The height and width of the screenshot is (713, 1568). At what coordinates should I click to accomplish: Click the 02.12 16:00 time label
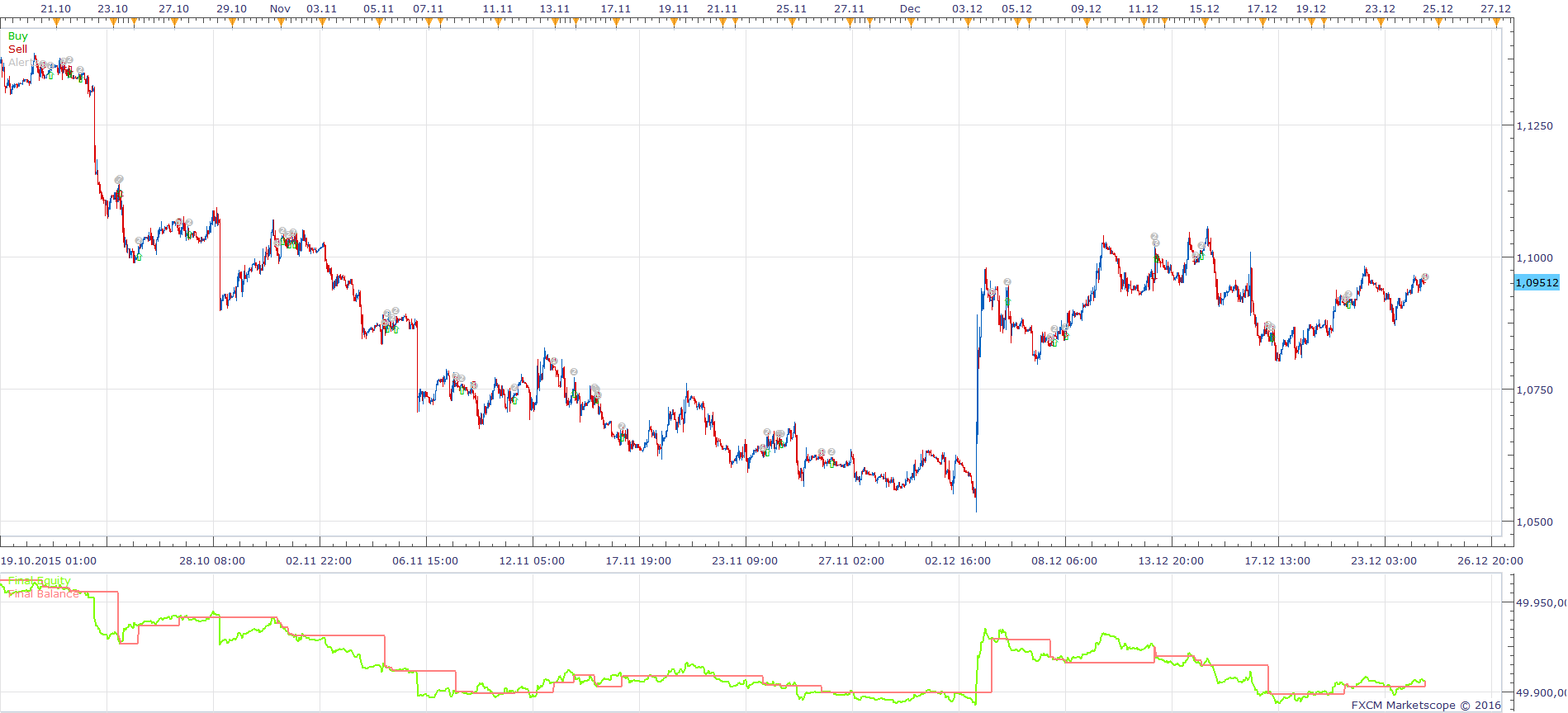[x=958, y=561]
